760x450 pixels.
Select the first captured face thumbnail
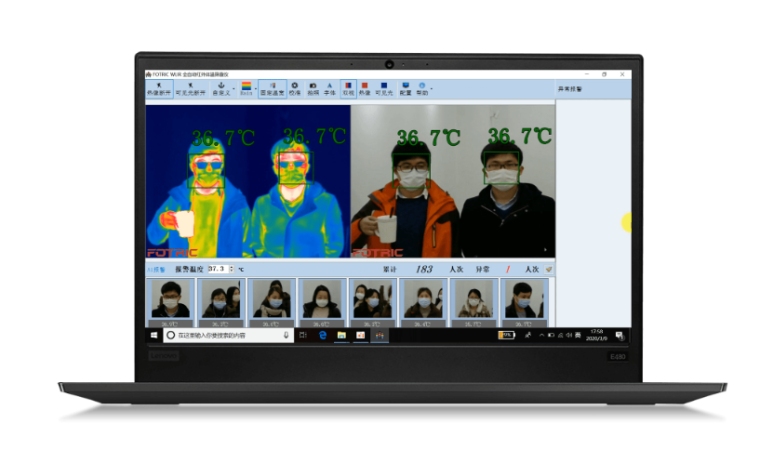coord(170,301)
